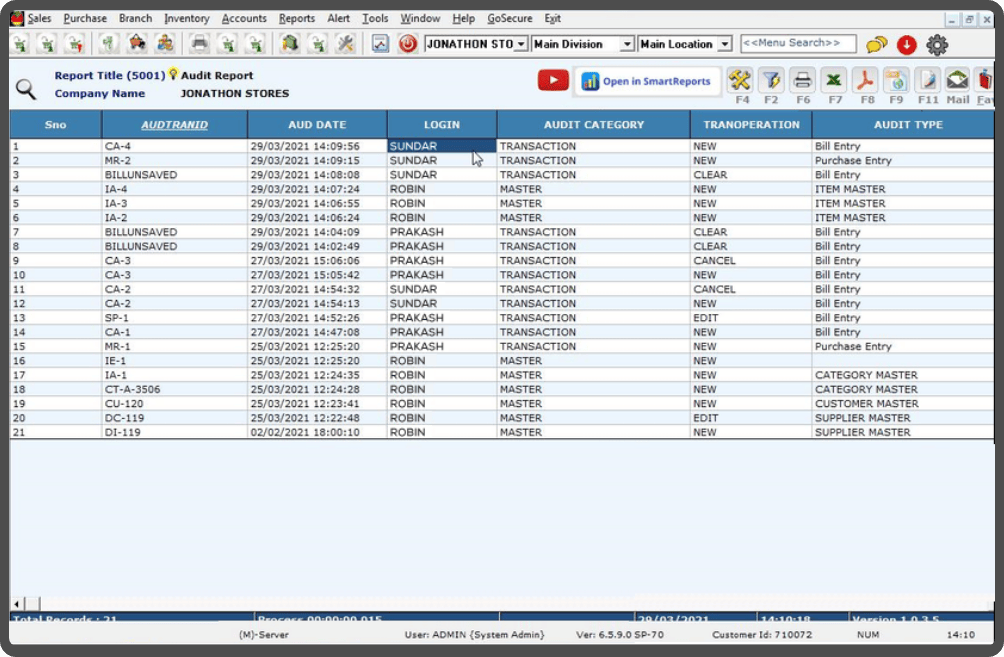Export the report as PDF using F8
Image resolution: width=1004 pixels, height=657 pixels.
coord(864,79)
